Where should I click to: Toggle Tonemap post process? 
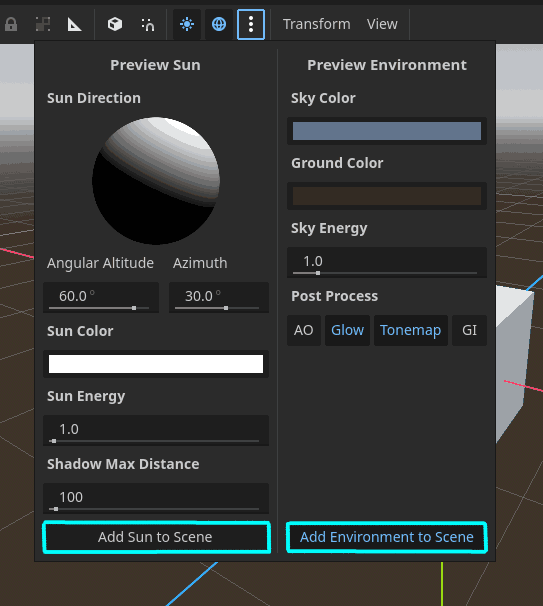pyautogui.click(x=410, y=330)
